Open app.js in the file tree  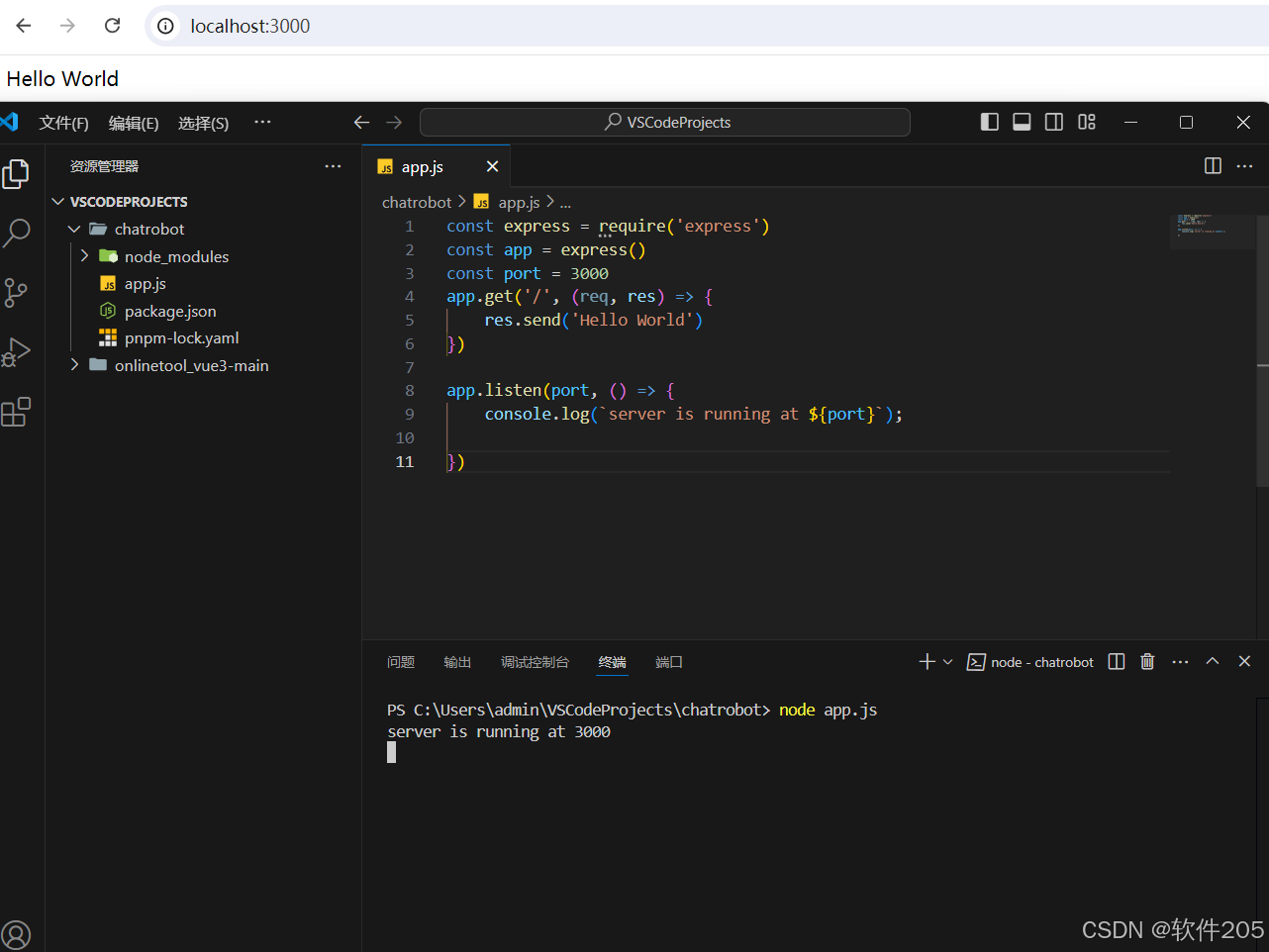tap(145, 284)
